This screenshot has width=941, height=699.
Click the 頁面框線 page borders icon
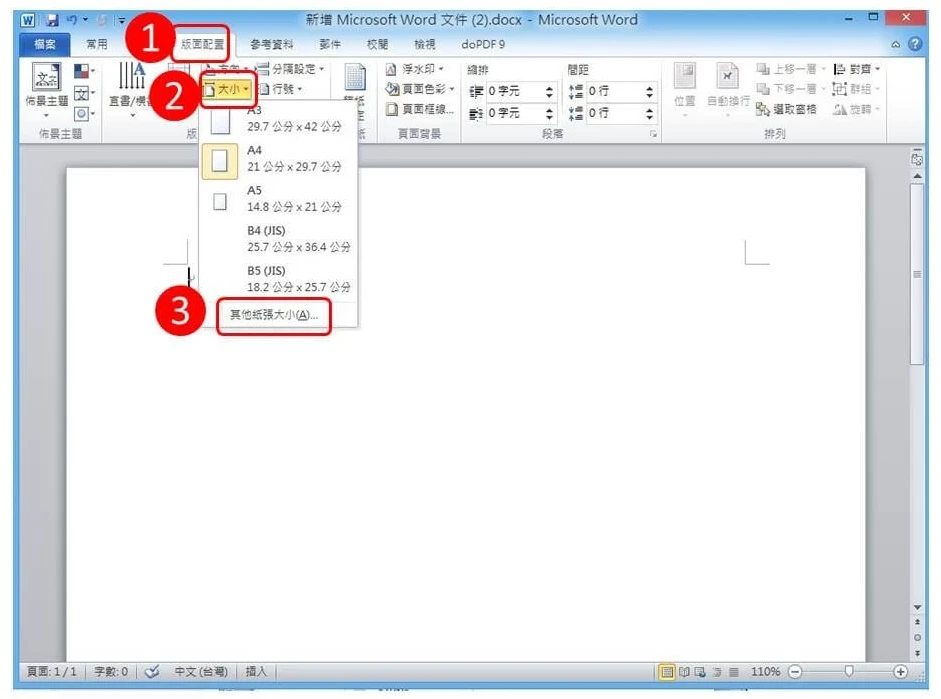(393, 110)
